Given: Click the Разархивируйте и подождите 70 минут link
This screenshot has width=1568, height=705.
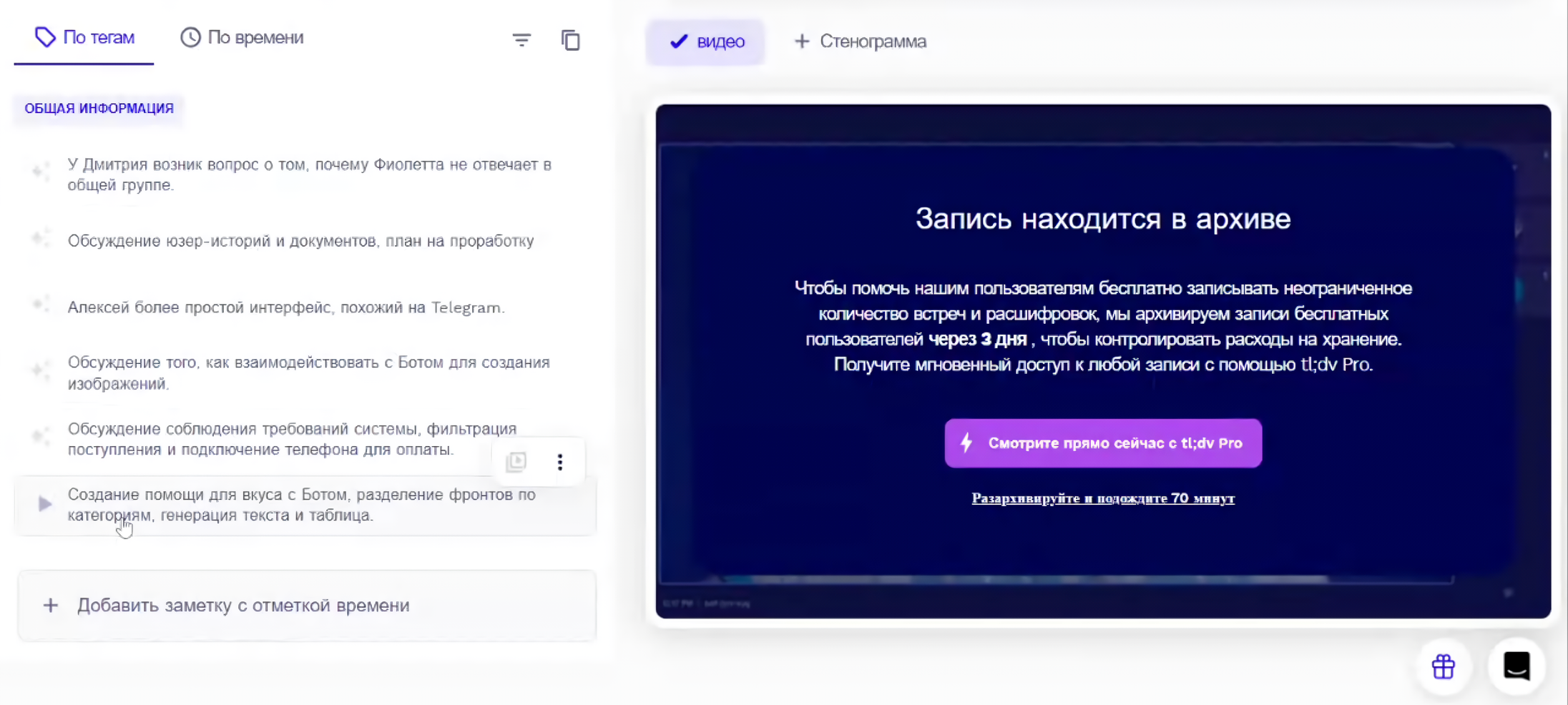Looking at the screenshot, I should [x=1103, y=498].
